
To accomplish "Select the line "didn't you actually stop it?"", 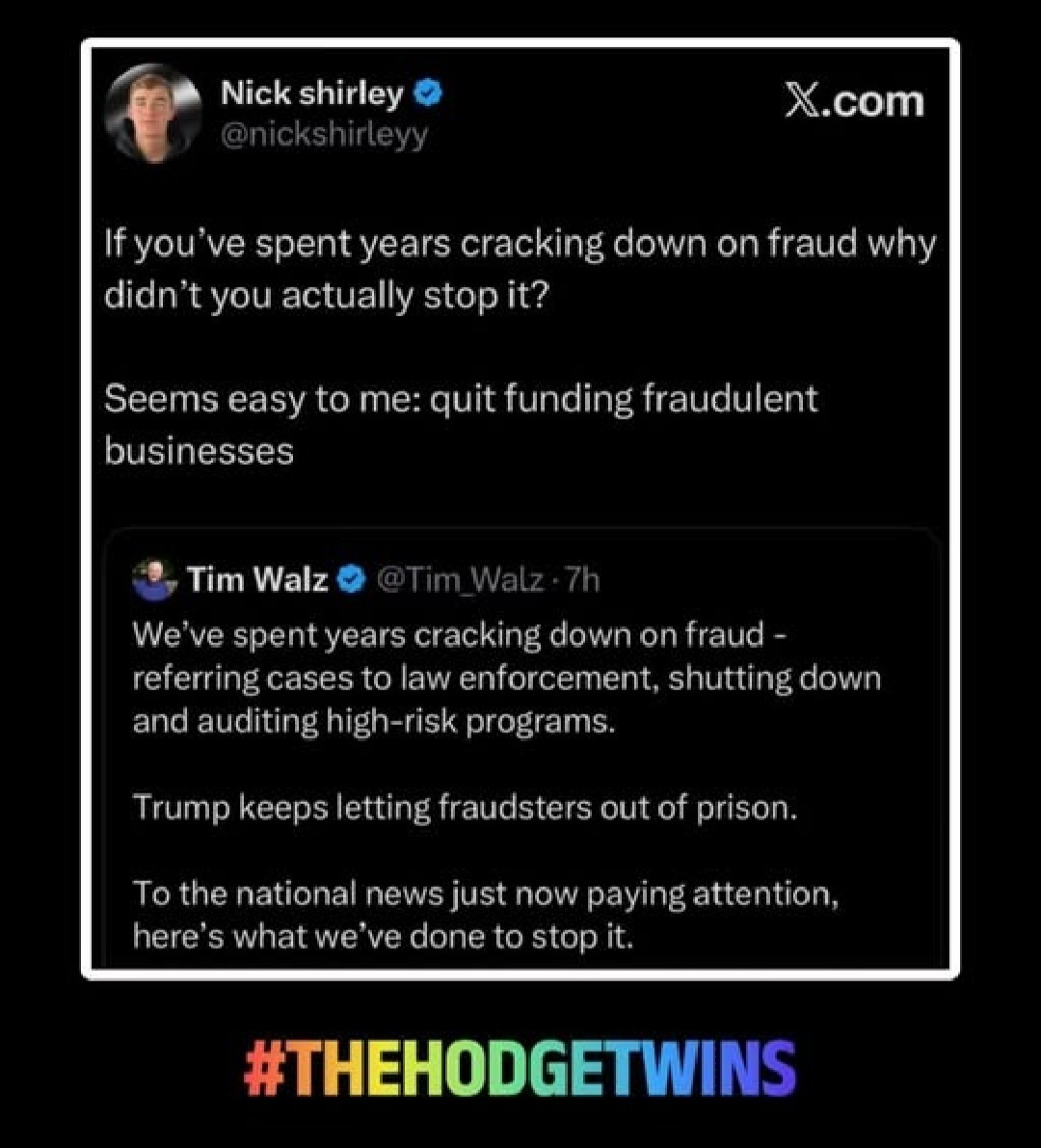I will (326, 296).
